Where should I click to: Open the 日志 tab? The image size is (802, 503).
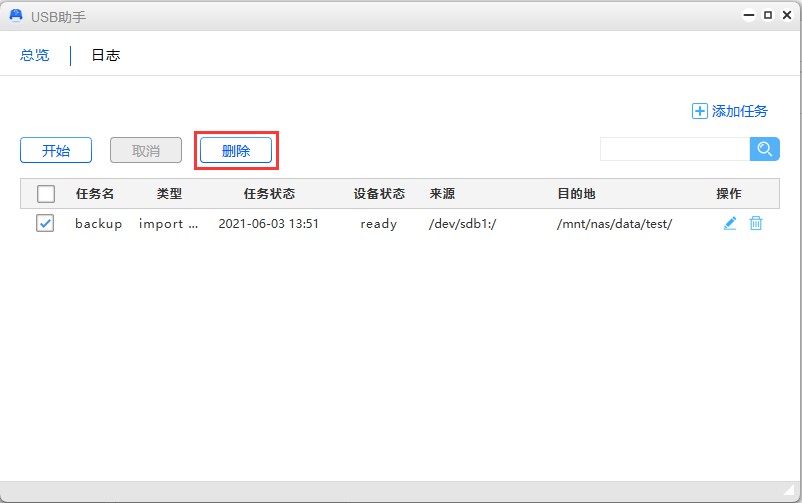point(106,56)
